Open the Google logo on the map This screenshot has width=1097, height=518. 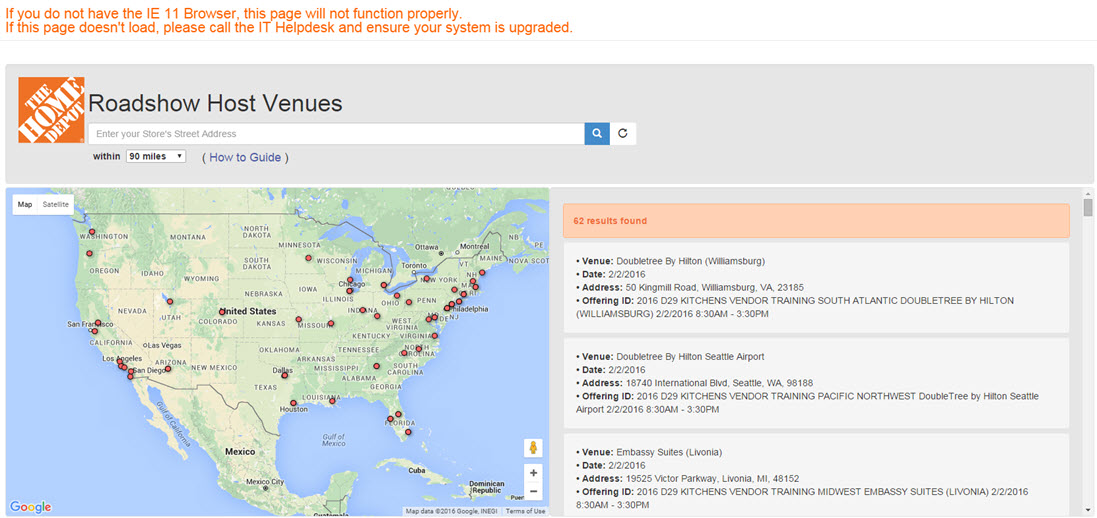[31, 507]
